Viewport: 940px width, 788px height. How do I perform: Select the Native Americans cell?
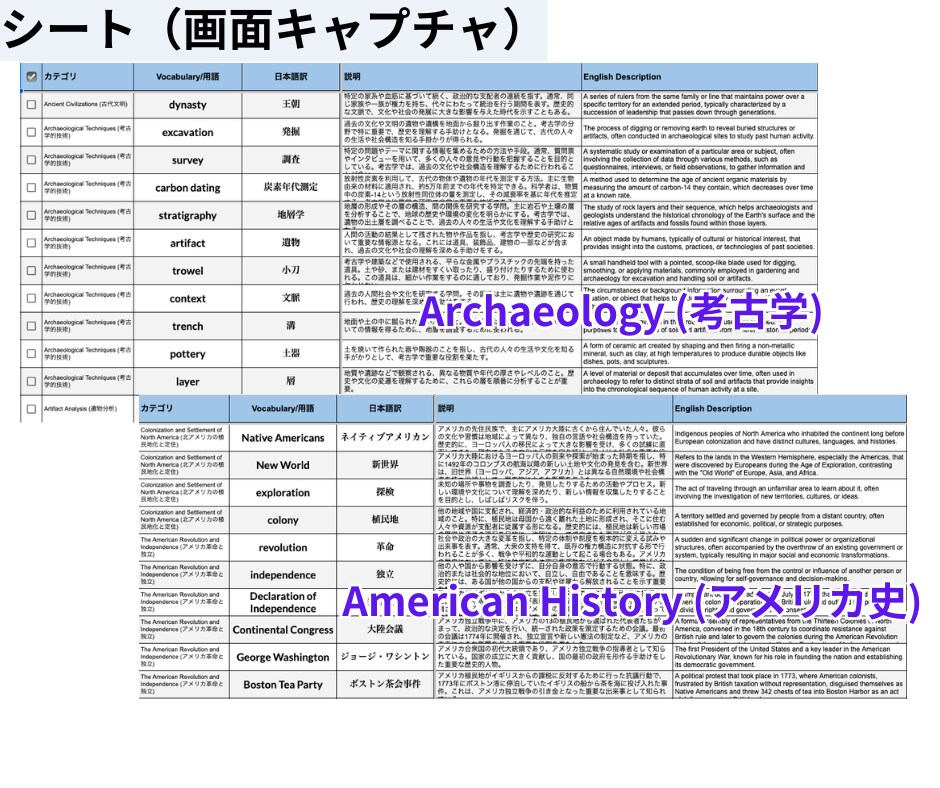(282, 438)
